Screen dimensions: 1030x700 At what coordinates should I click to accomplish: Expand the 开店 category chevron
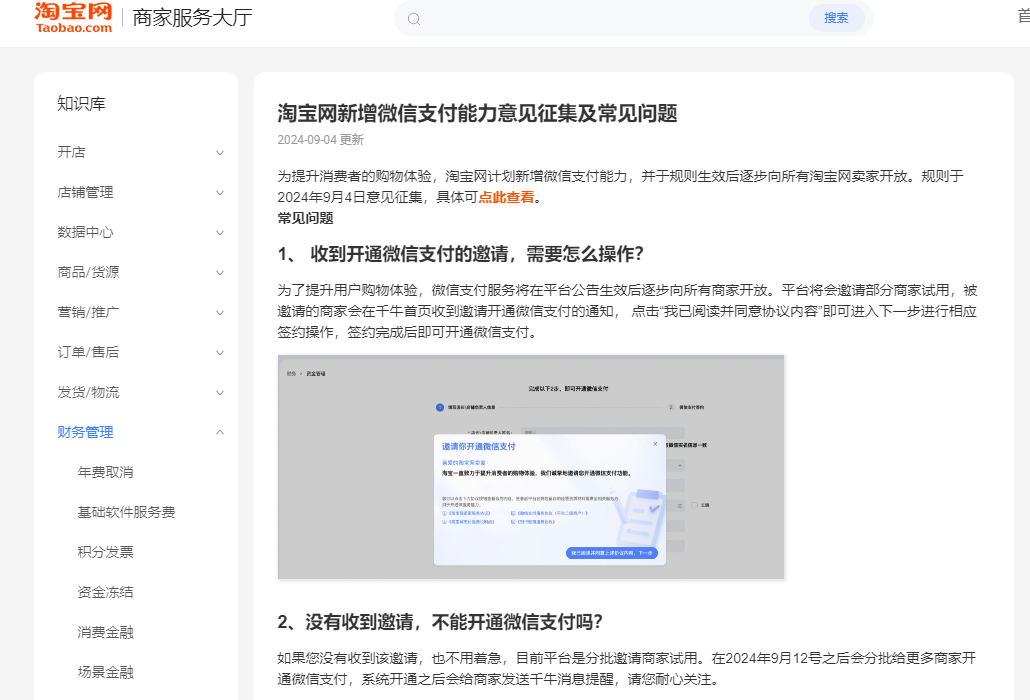220,152
